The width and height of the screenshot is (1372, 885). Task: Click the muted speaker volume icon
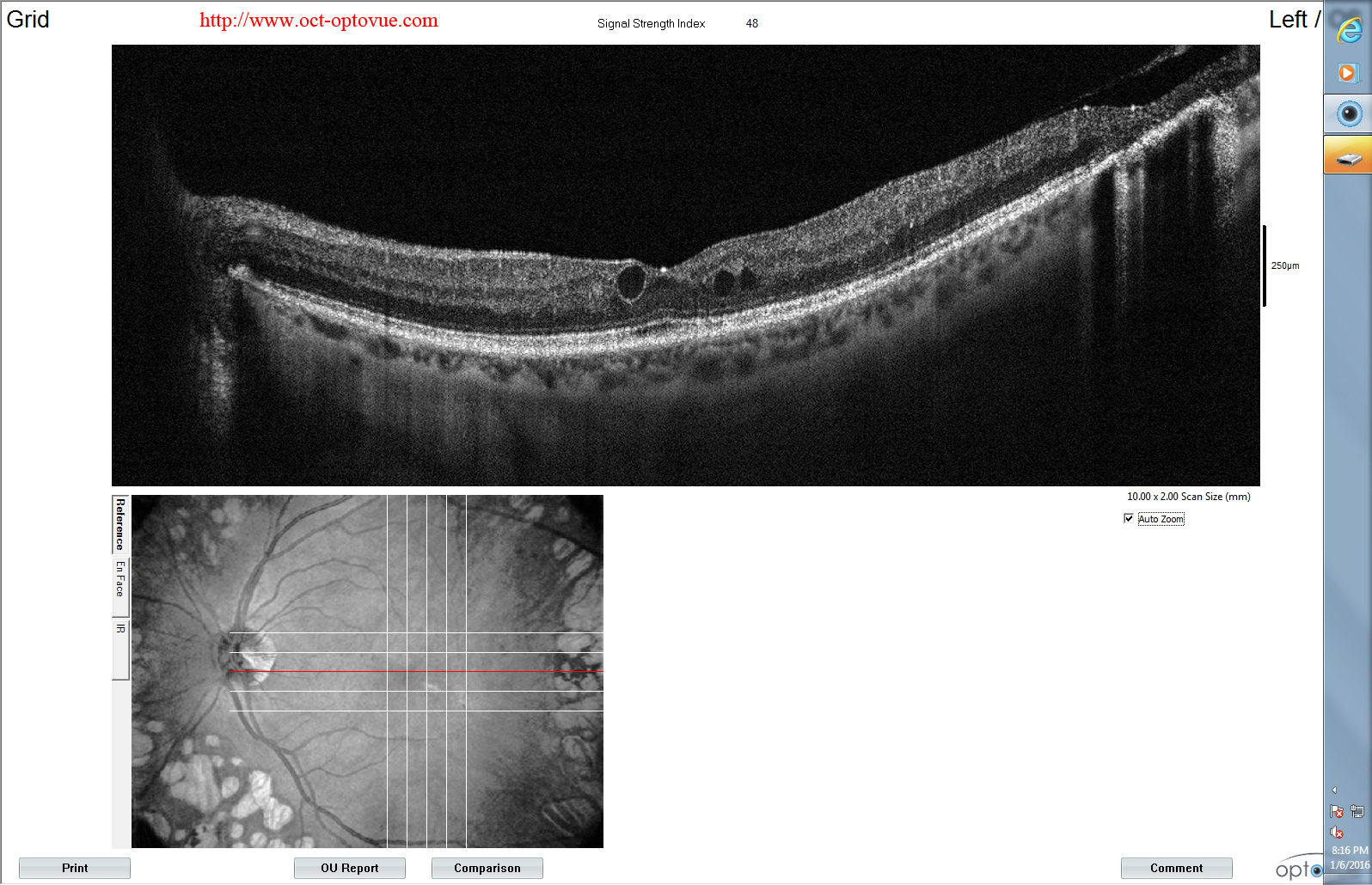pos(1337,832)
